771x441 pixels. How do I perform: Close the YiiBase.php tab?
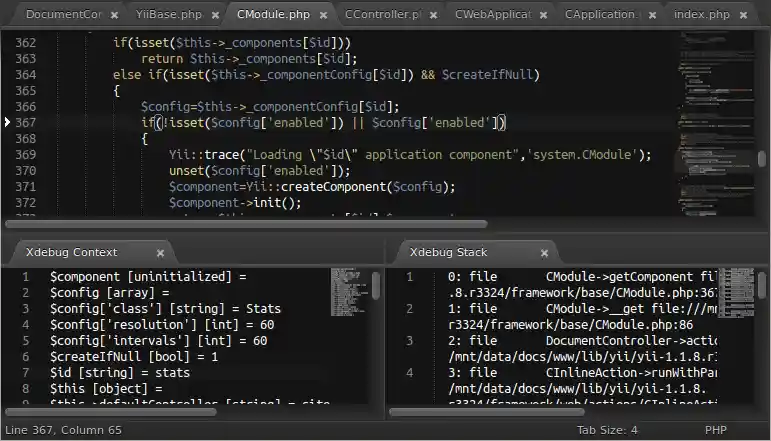coord(215,15)
